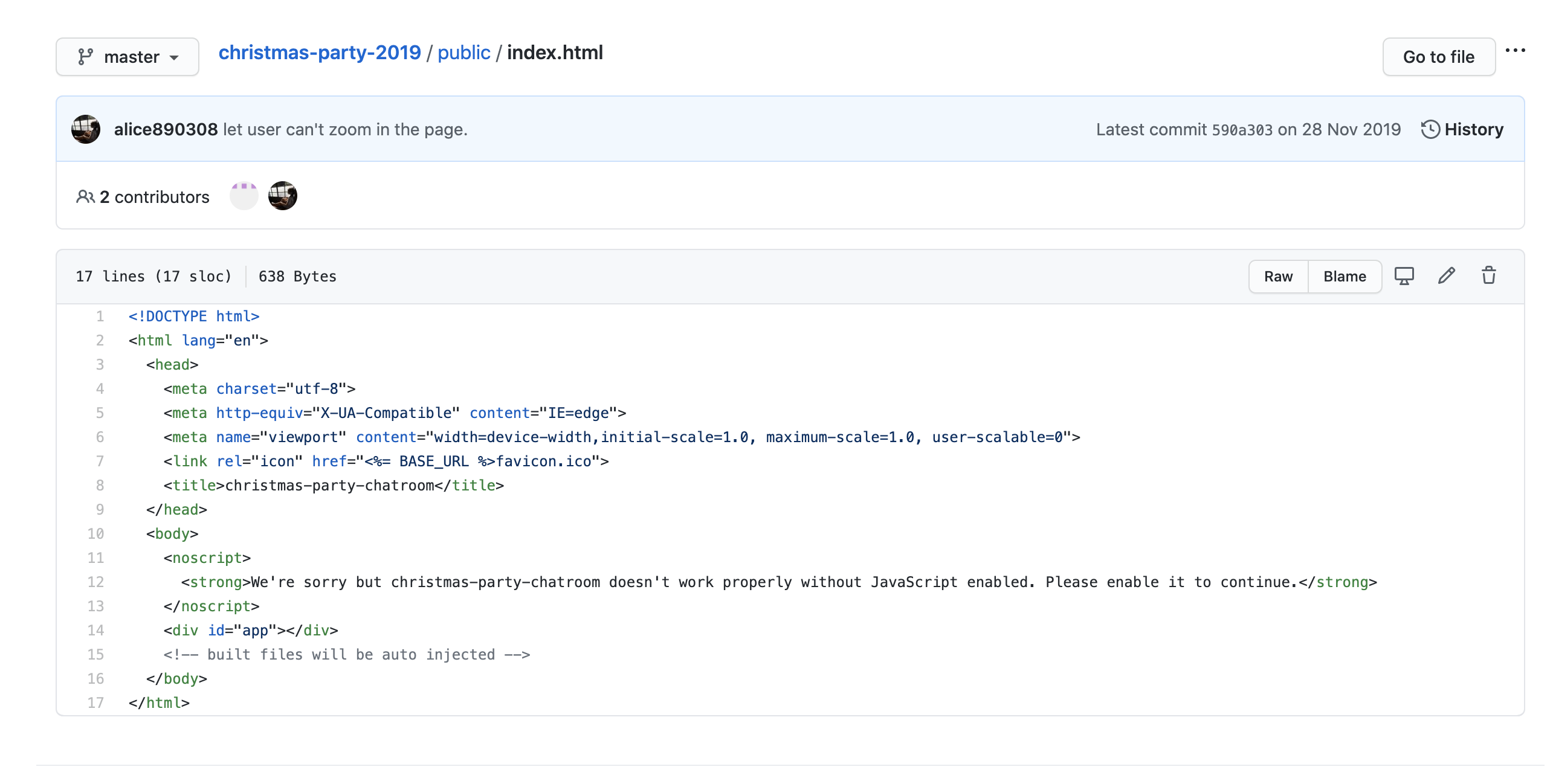Navigate to the public folder link
The height and width of the screenshot is (784, 1553).
(x=463, y=53)
